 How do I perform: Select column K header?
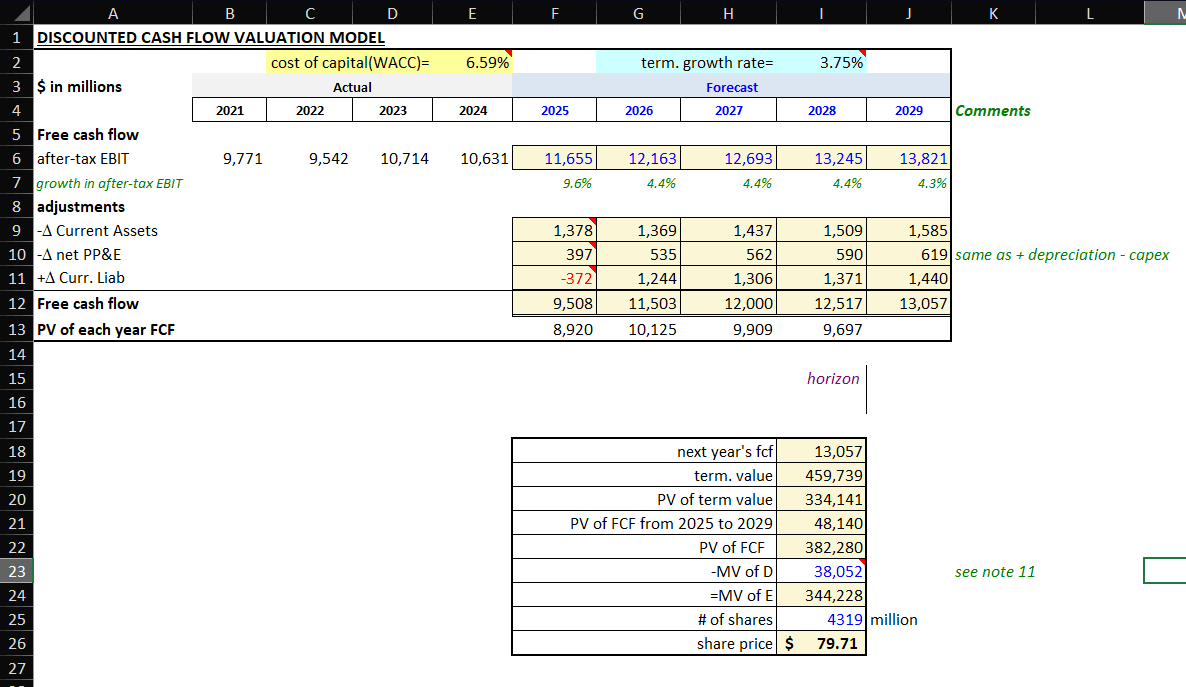tap(993, 13)
